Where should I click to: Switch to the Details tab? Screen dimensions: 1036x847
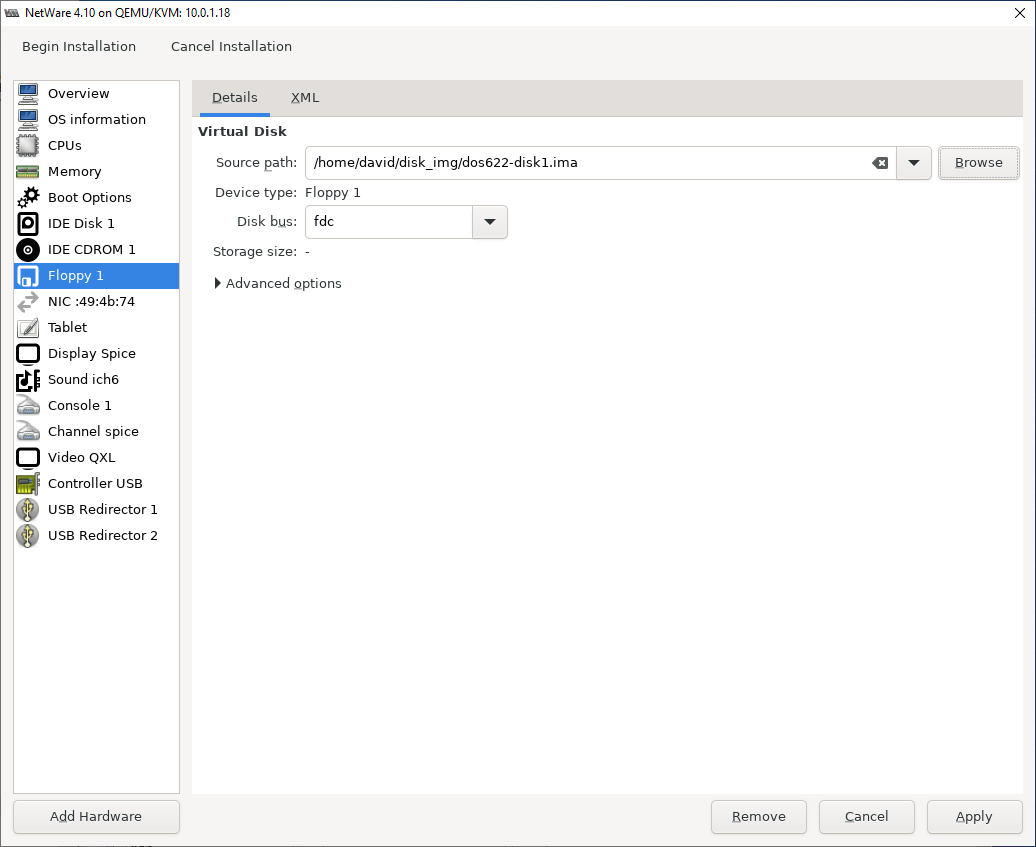coord(235,98)
